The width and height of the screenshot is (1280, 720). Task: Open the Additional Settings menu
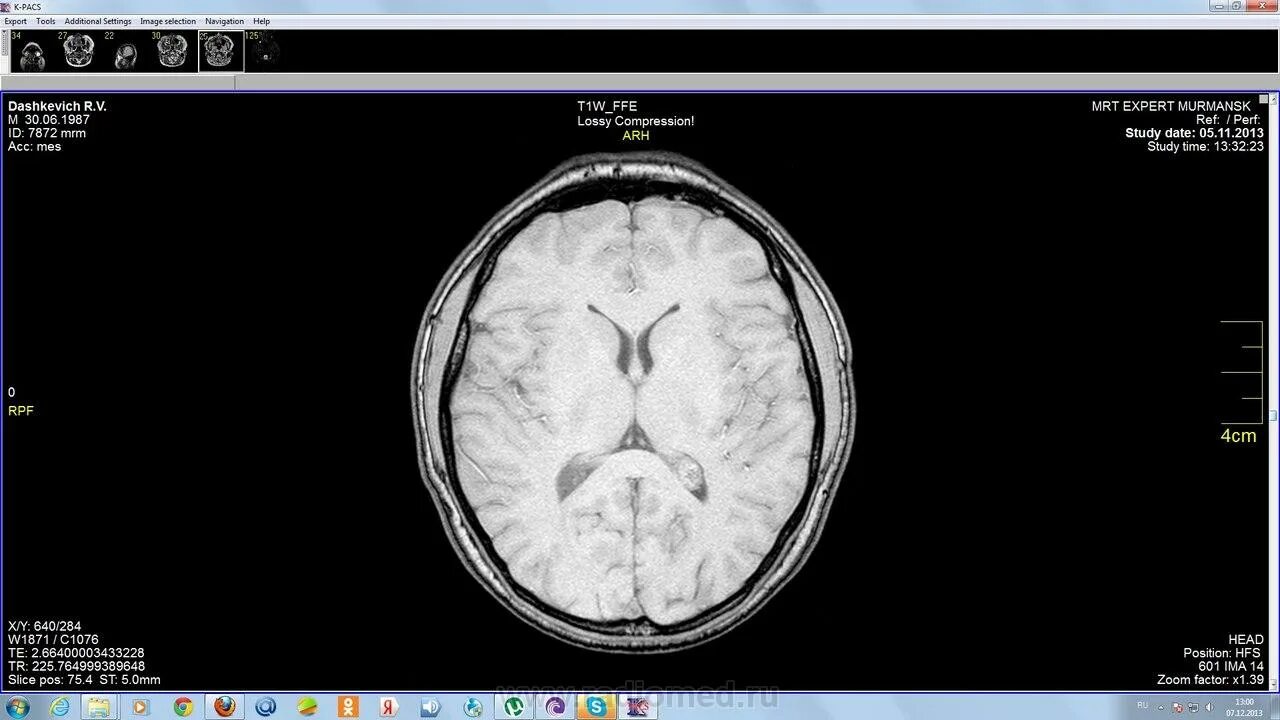(98, 21)
